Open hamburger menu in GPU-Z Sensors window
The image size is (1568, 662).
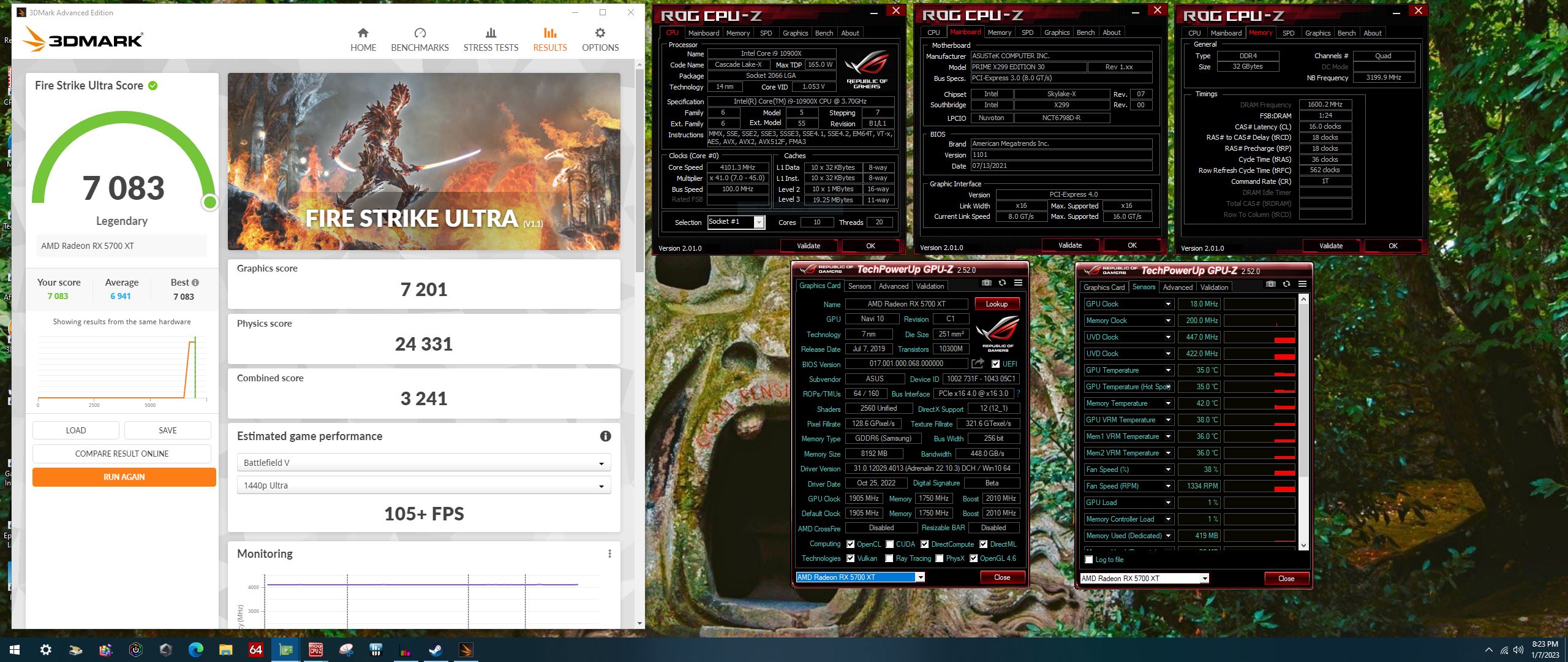(x=1302, y=284)
